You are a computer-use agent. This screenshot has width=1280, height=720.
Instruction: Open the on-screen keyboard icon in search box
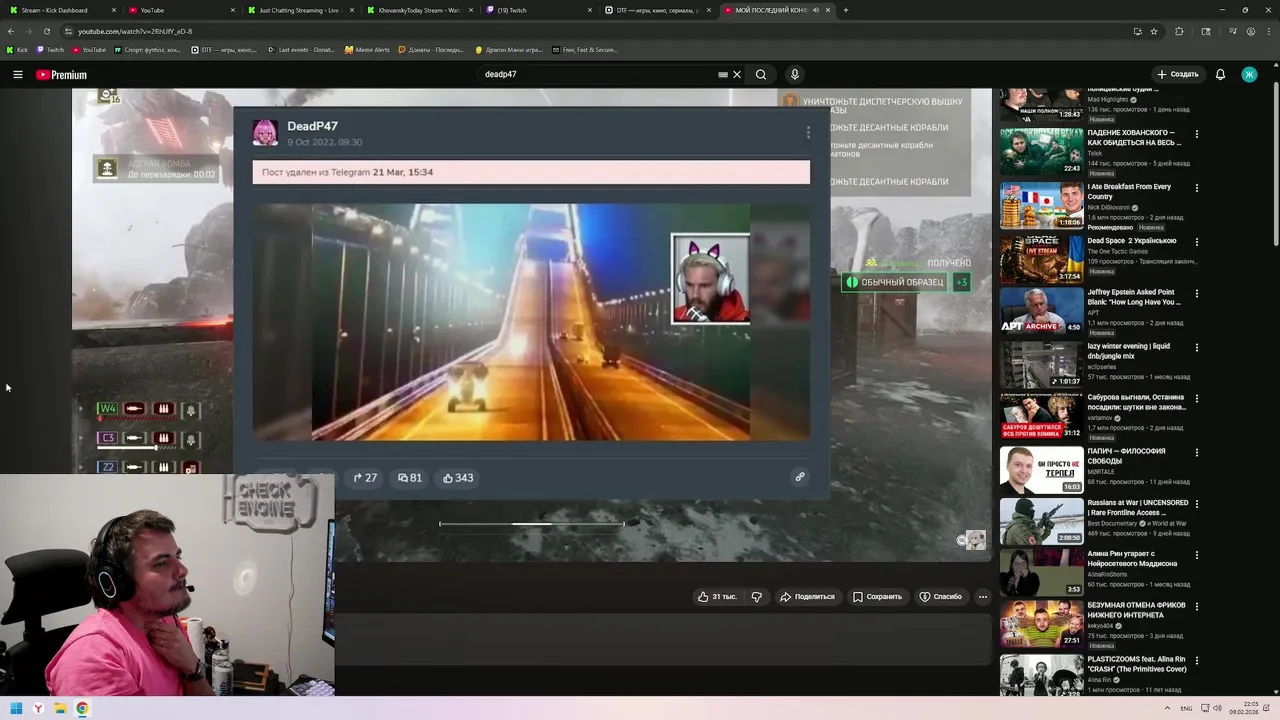pos(723,74)
